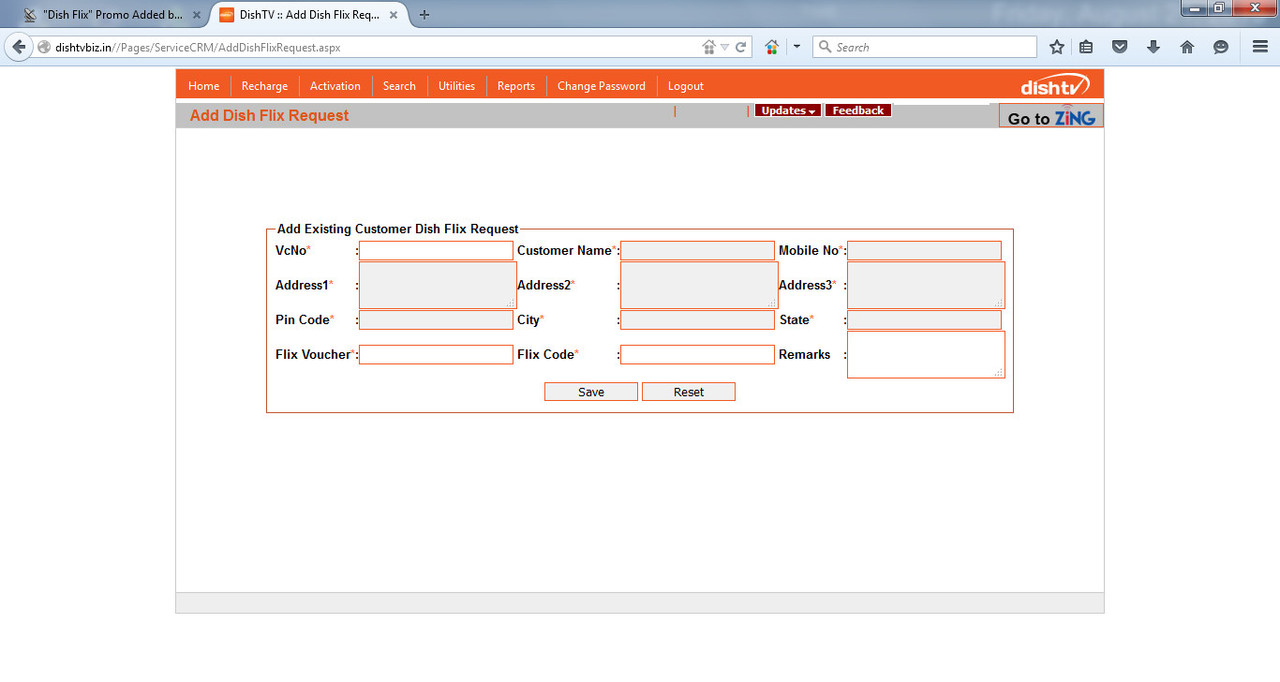
Task: Click the Customer Name field
Action: click(x=697, y=251)
